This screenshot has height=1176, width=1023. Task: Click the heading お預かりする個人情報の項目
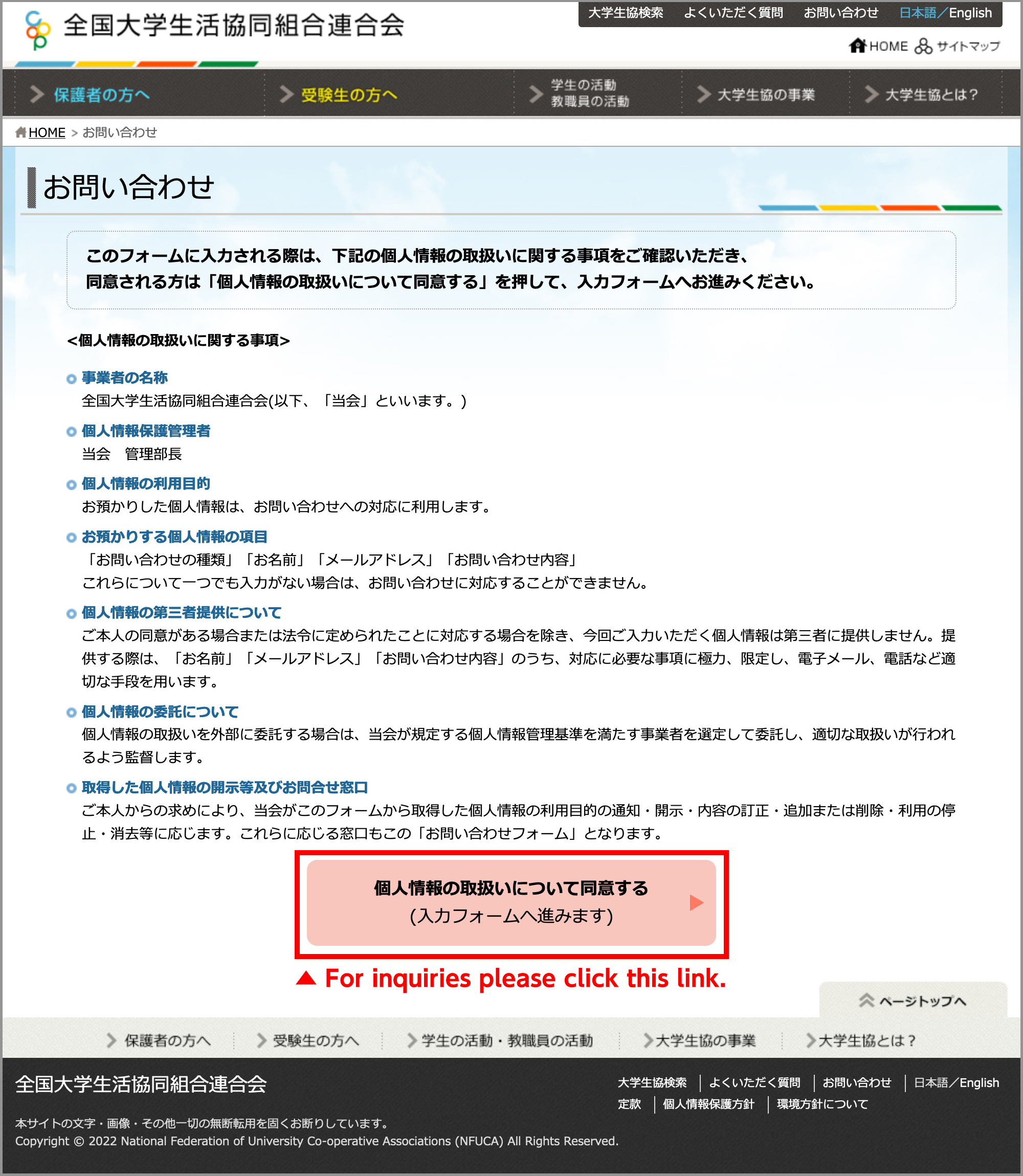[x=174, y=537]
